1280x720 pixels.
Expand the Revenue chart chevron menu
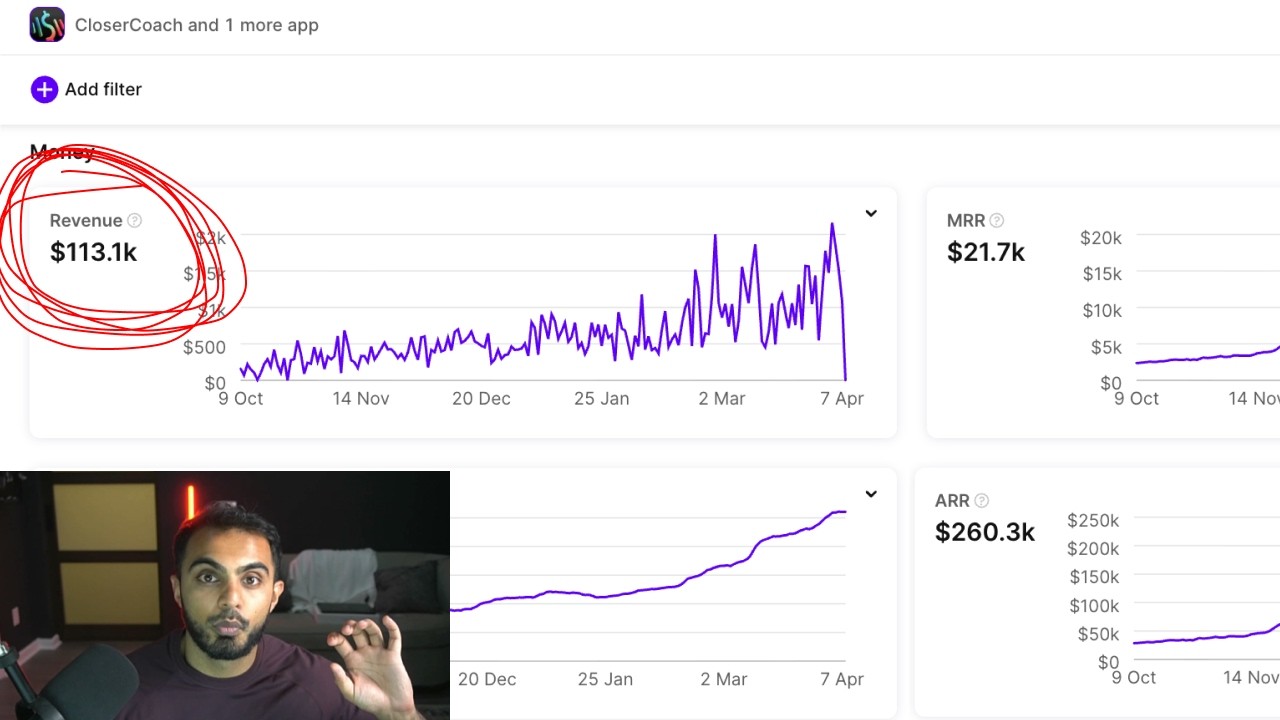[871, 213]
